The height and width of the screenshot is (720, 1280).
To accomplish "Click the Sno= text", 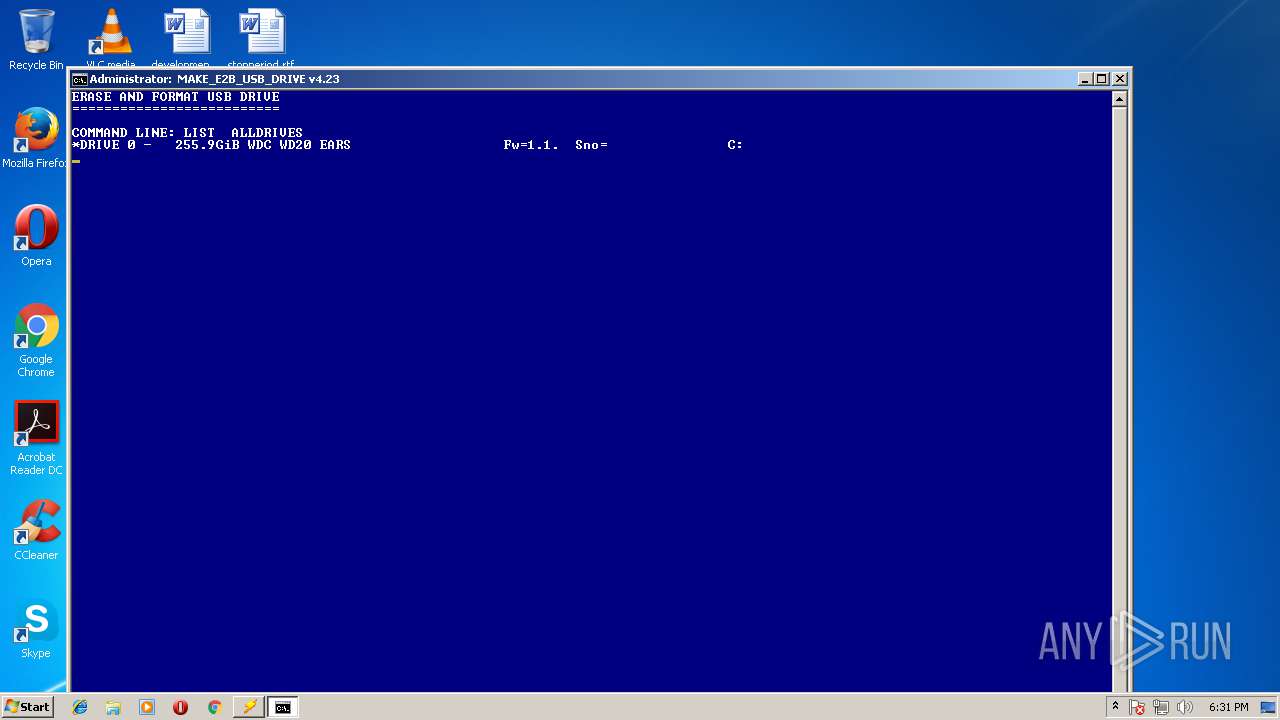I will click(x=591, y=145).
